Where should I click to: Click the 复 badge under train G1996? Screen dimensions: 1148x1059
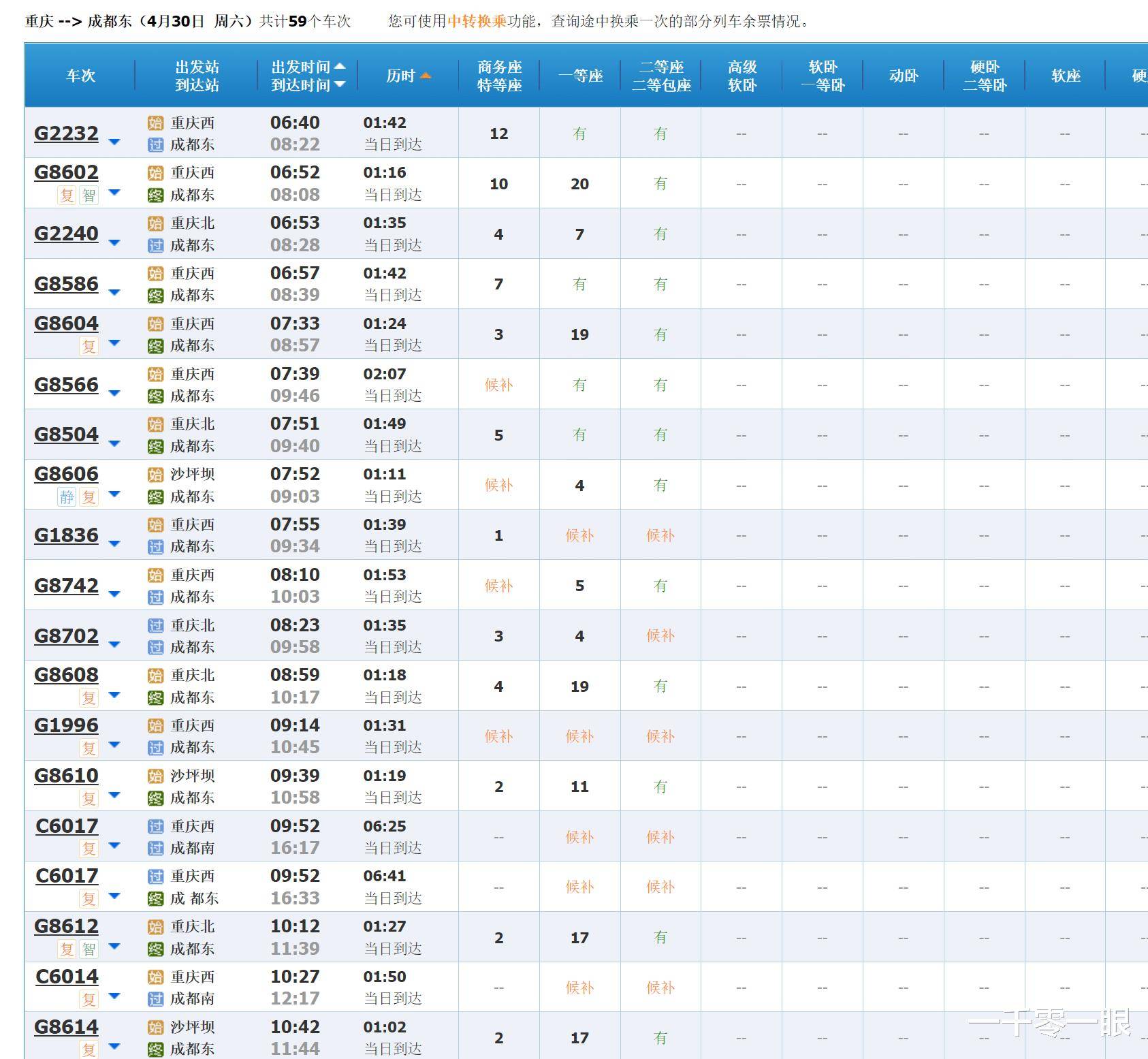coord(89,748)
